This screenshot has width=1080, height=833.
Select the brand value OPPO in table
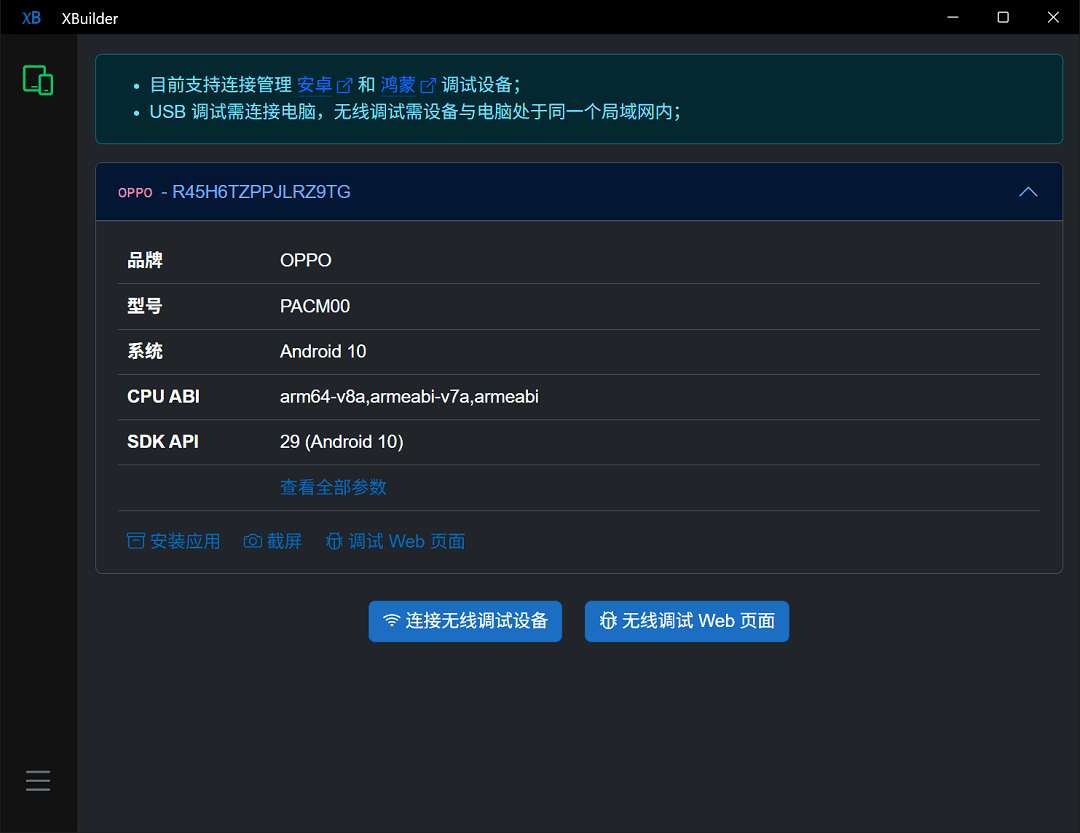[306, 260]
